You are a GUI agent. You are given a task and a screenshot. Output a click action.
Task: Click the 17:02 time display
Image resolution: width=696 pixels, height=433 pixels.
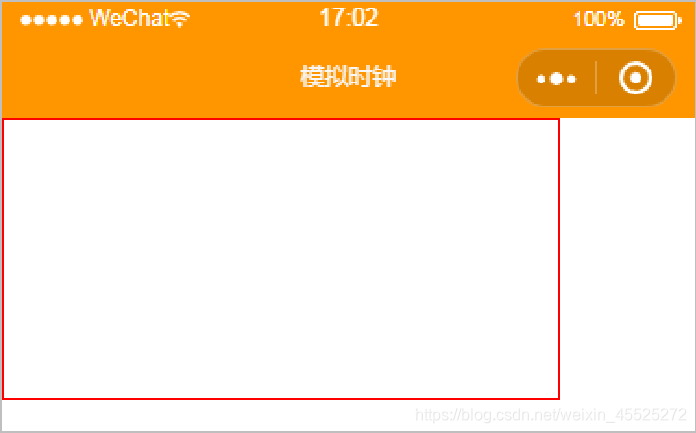(348, 18)
